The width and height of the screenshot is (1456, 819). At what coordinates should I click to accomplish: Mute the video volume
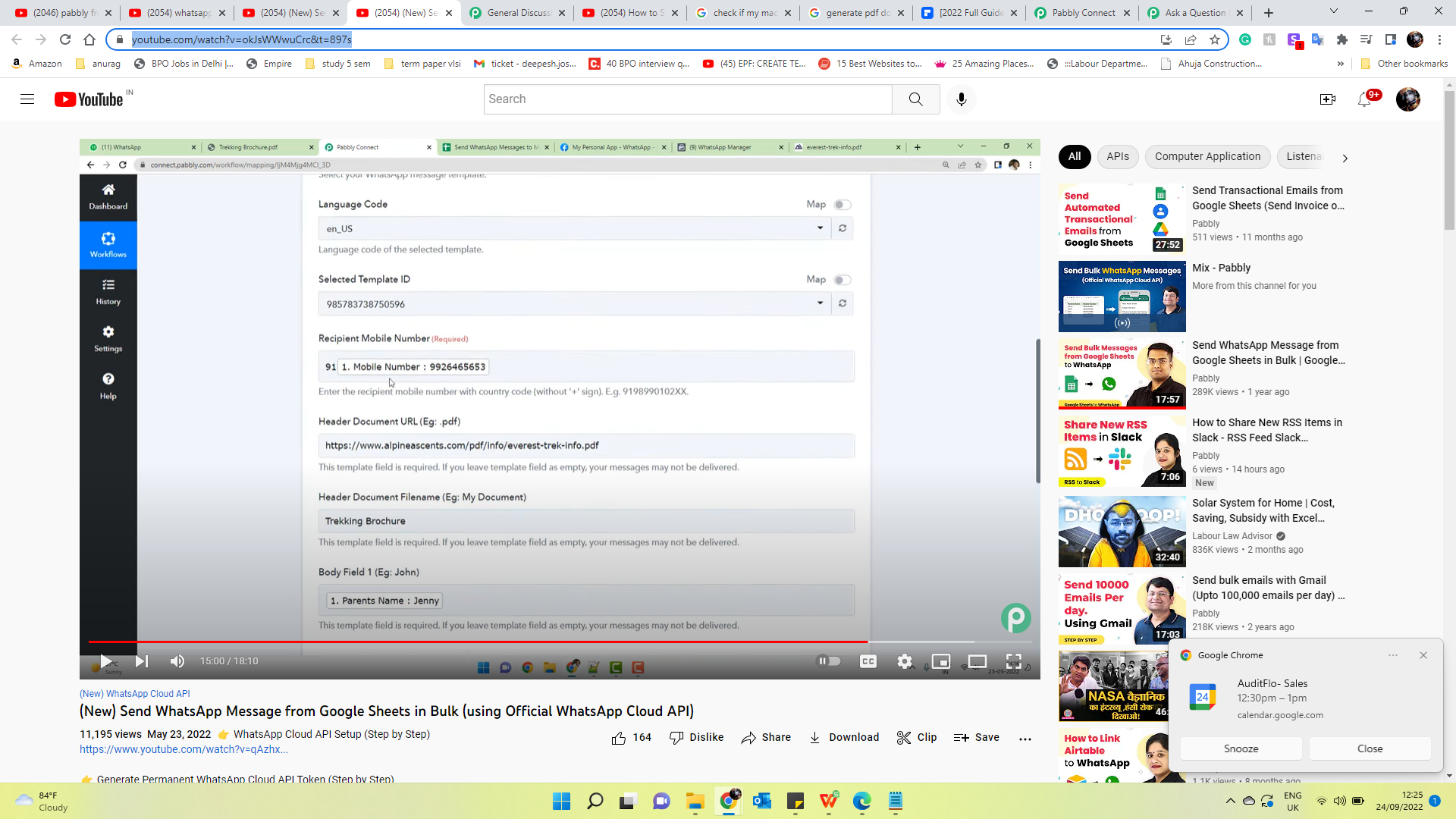(x=177, y=661)
